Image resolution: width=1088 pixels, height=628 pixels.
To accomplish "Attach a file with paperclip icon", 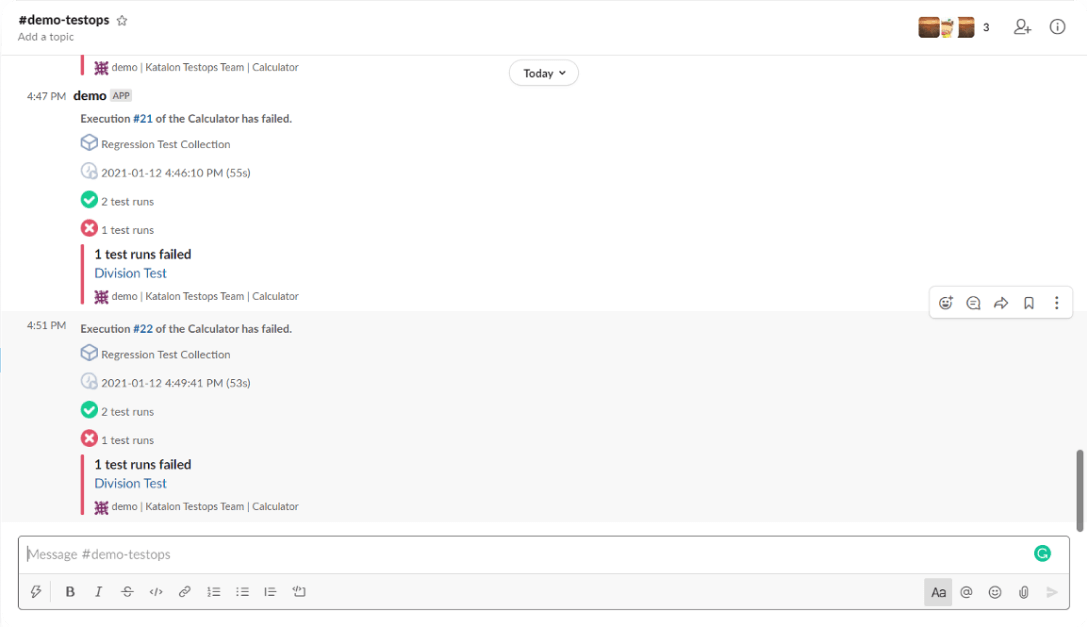I will tap(1023, 592).
